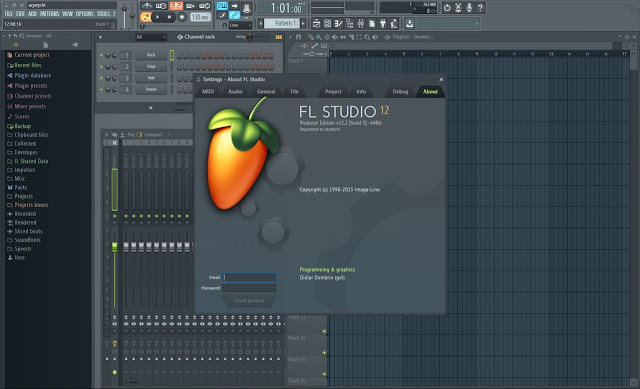Click the save/download arrow icon in toolbar
Image resolution: width=640 pixels, height=389 pixels.
pos(409,24)
